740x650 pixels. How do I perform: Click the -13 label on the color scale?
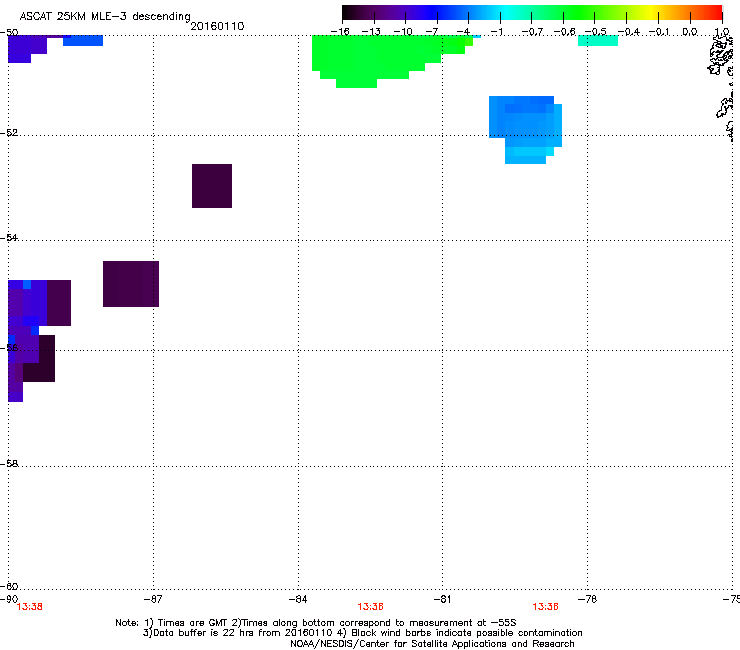coord(371,32)
